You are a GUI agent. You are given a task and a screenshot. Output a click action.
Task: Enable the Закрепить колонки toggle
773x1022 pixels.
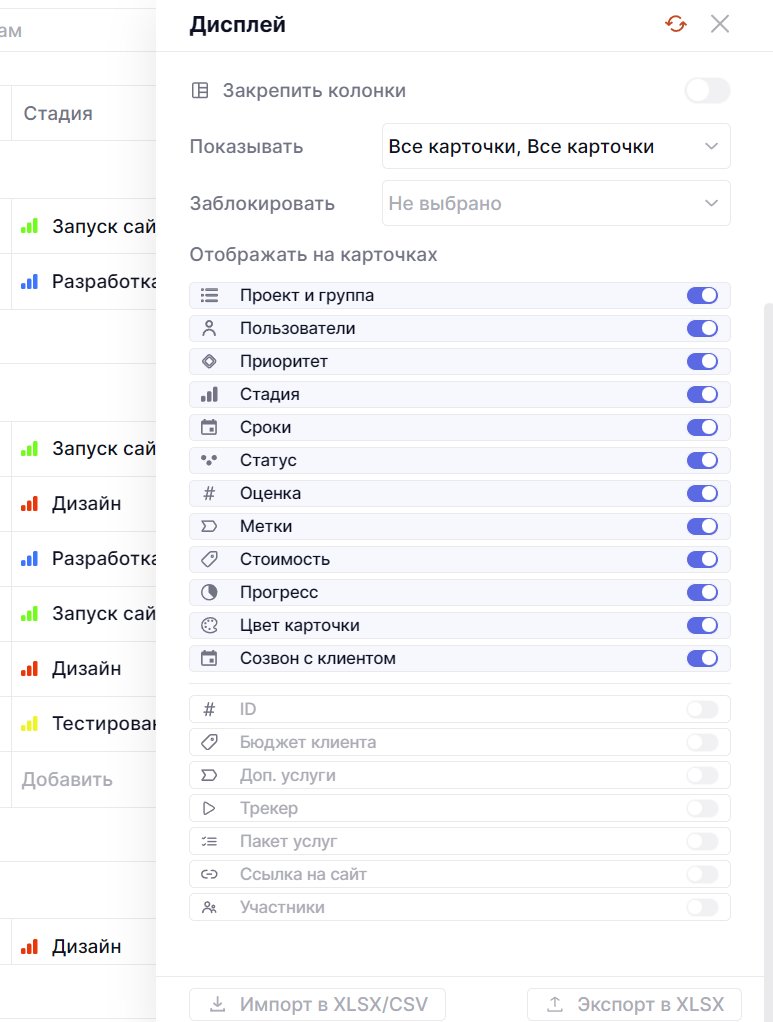(707, 91)
